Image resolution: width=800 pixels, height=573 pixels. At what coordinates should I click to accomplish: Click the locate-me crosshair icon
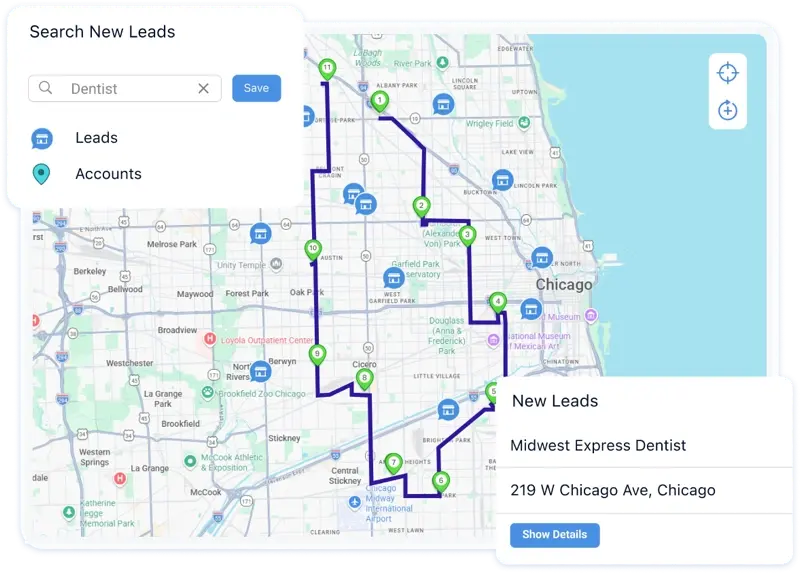click(x=727, y=72)
